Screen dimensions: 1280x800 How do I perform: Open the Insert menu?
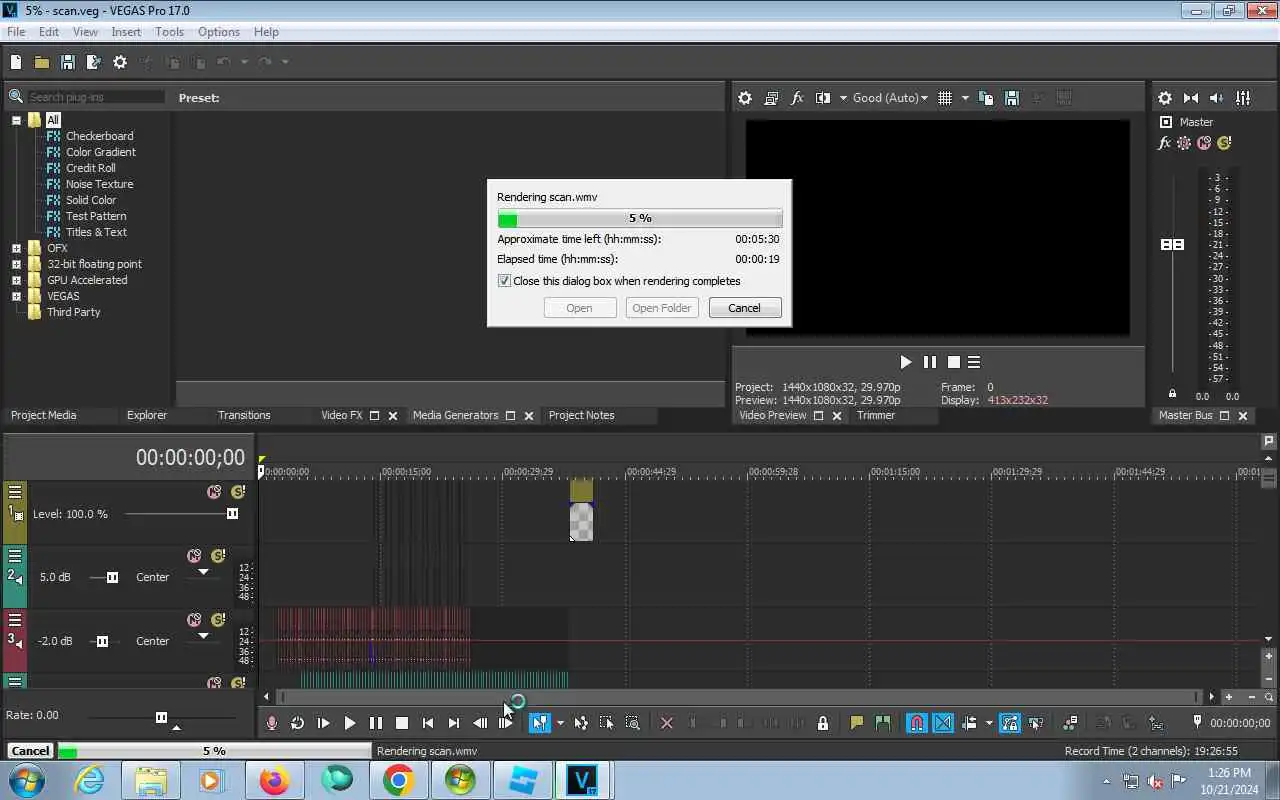coord(126,32)
